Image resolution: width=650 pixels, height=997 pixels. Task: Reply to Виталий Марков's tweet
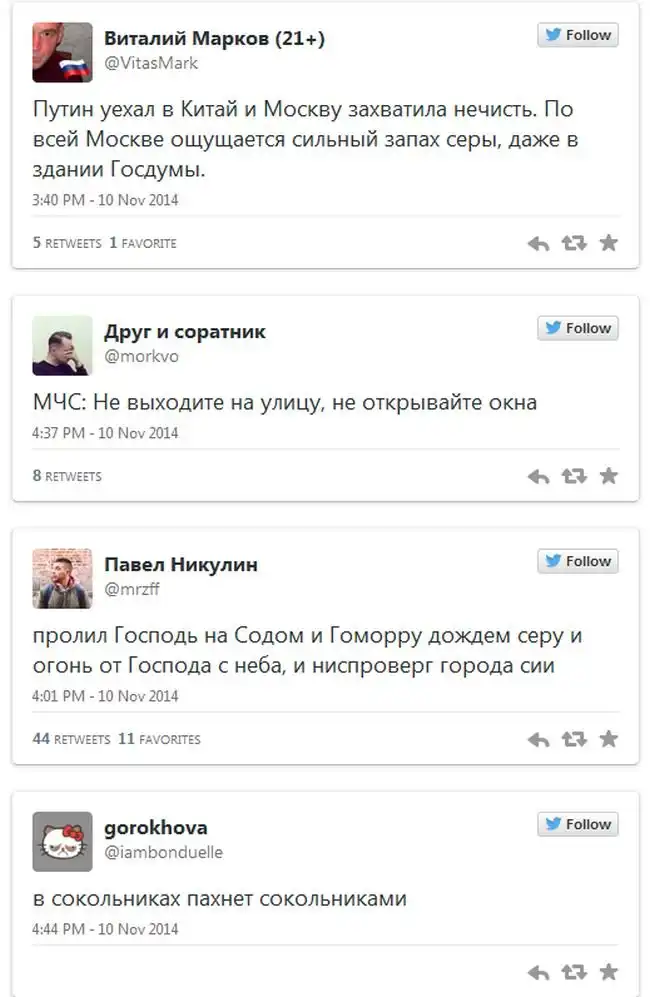[x=538, y=243]
